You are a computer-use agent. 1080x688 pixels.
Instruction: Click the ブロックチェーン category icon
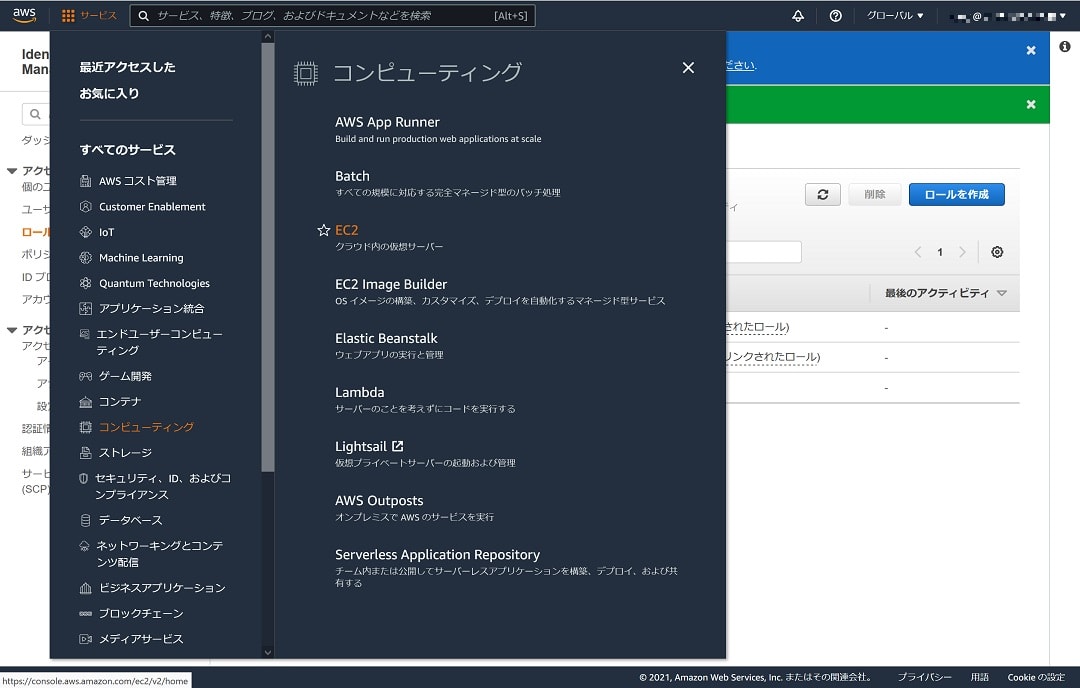[85, 613]
